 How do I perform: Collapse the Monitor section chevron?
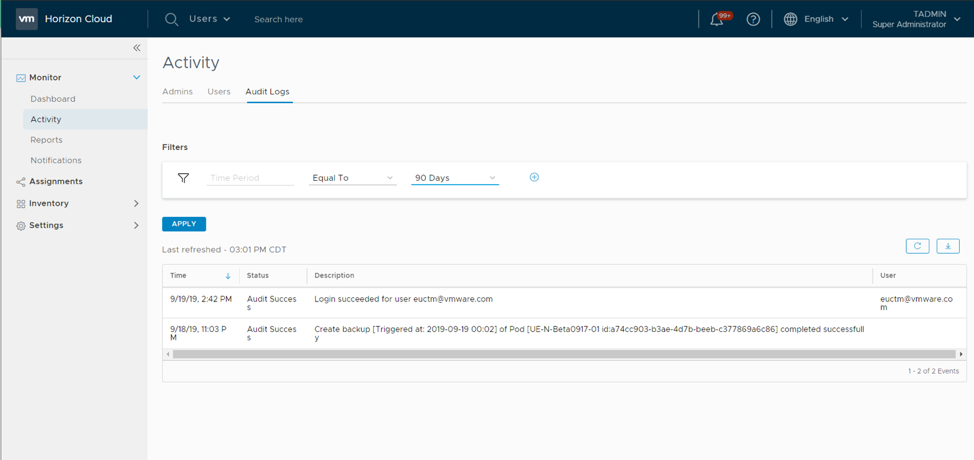(137, 78)
